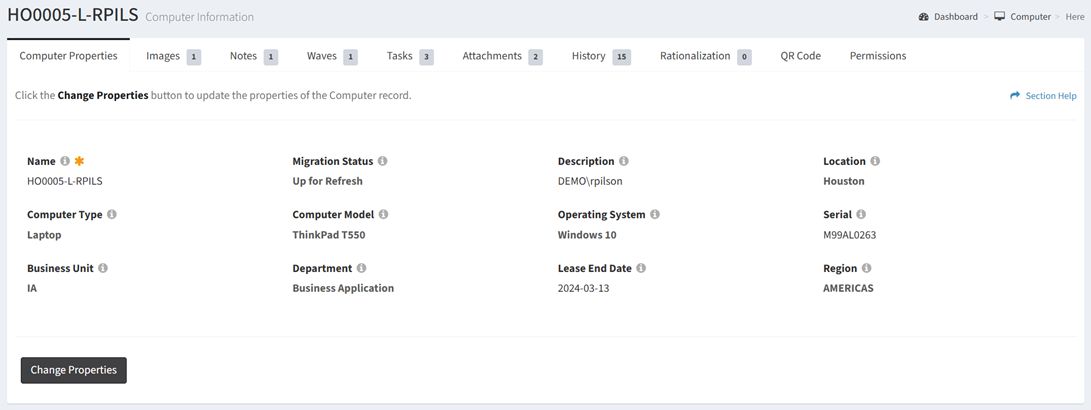Screen dimensions: 1091x410
Task: Click info icon beside Operating System
Action: [655, 215]
